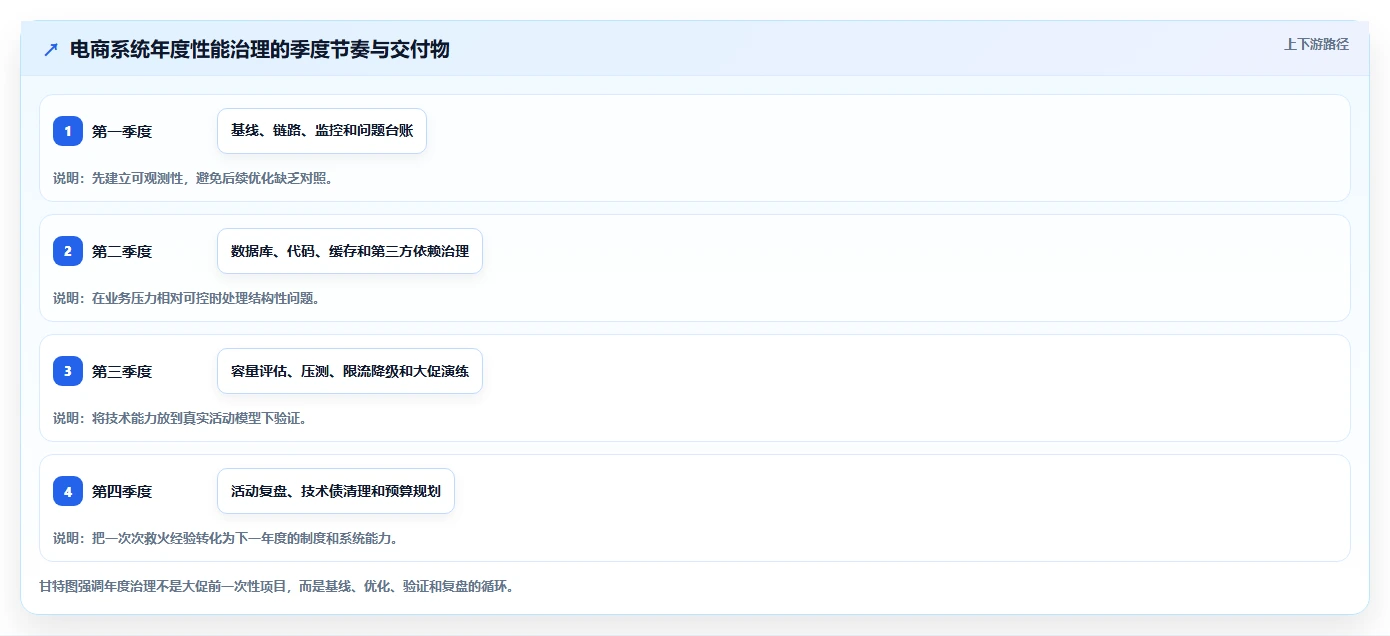
Task: Select the 第一季度 label
Action: pyautogui.click(x=122, y=131)
